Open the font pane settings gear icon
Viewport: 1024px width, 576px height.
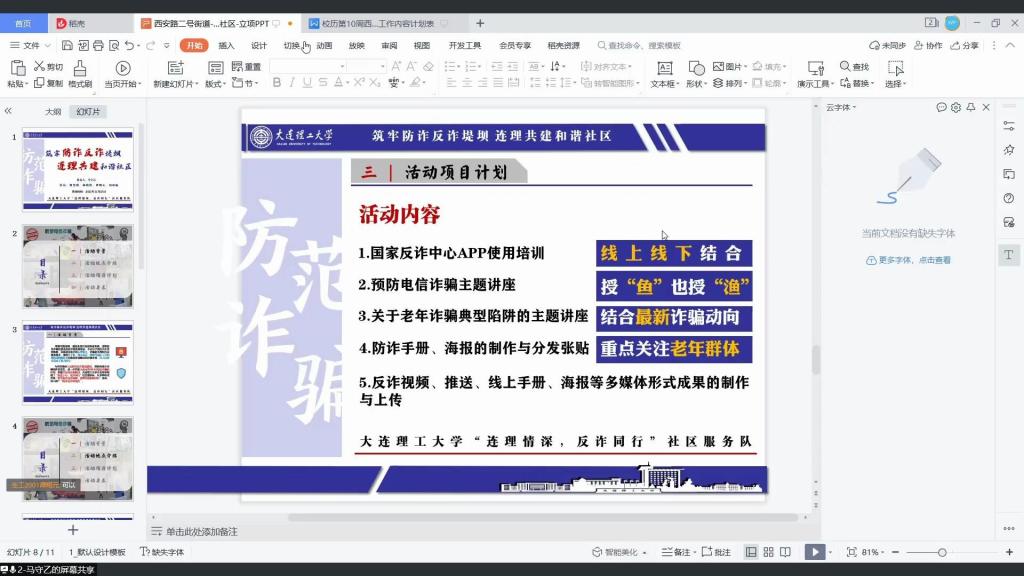(x=956, y=107)
